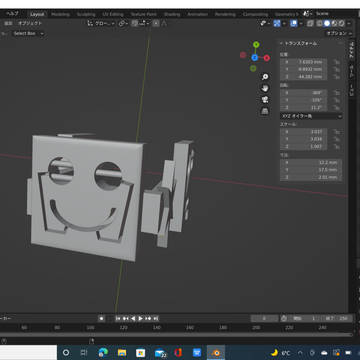This screenshot has width=360, height=360.
Task: Toggle lock on scale Z
Action: point(336,146)
